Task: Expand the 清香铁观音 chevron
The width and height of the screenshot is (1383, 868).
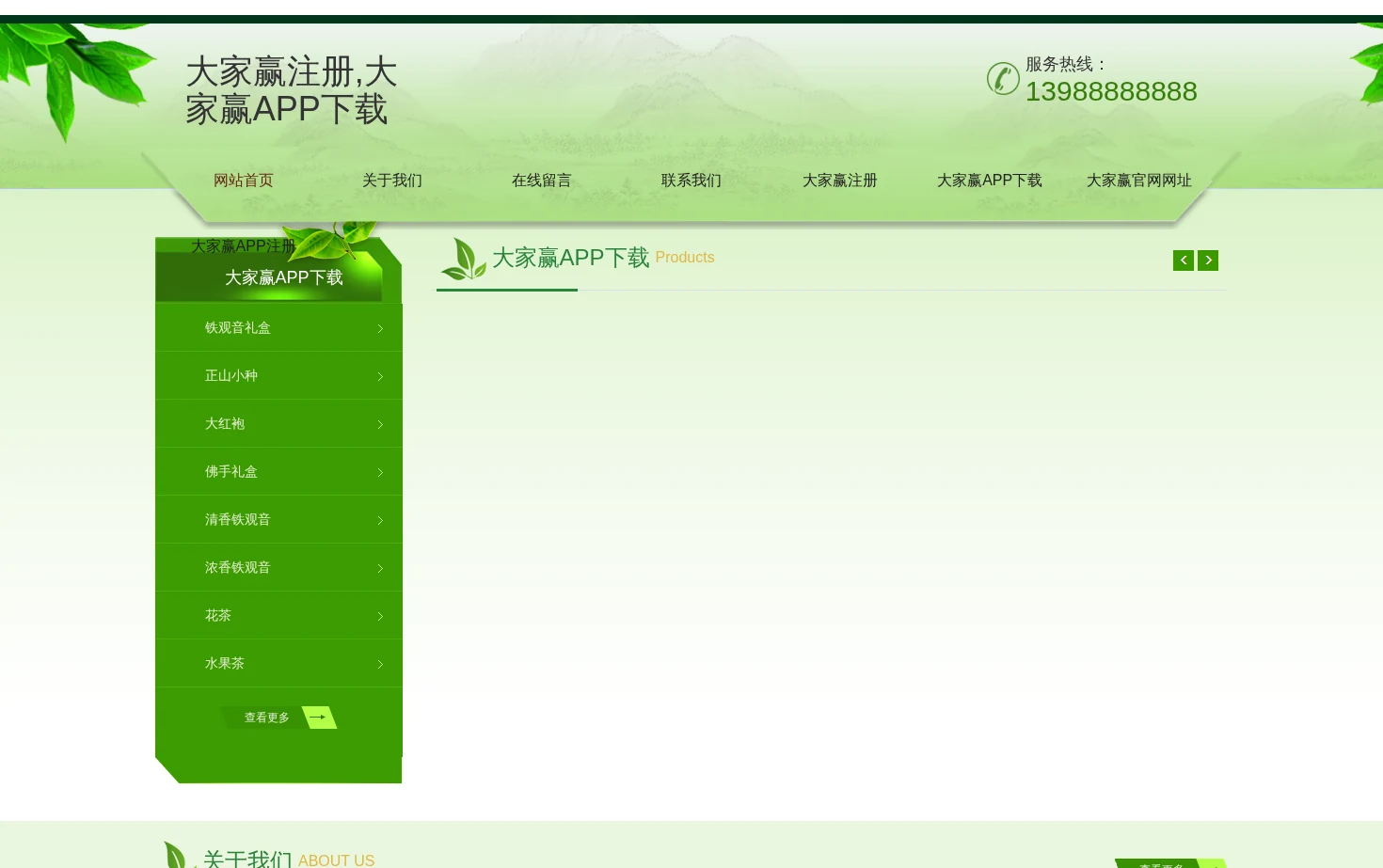Action: click(x=380, y=520)
